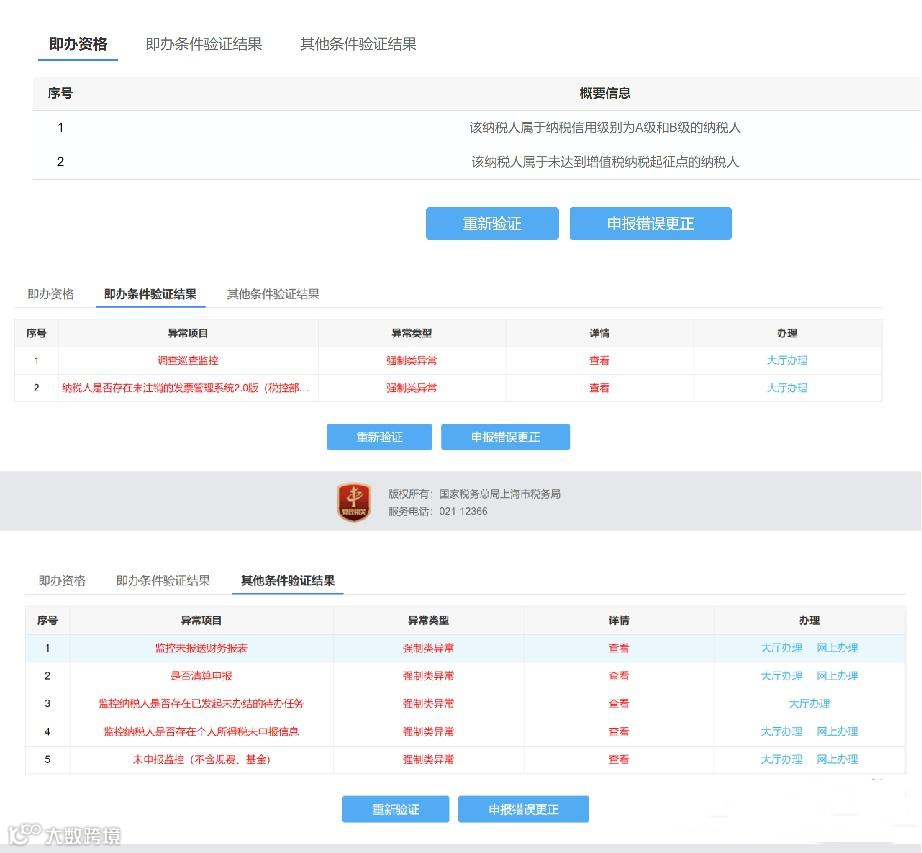The width and height of the screenshot is (922, 853).
Task: Click 网上办理 for 个人所得税 row 4
Action: (837, 731)
